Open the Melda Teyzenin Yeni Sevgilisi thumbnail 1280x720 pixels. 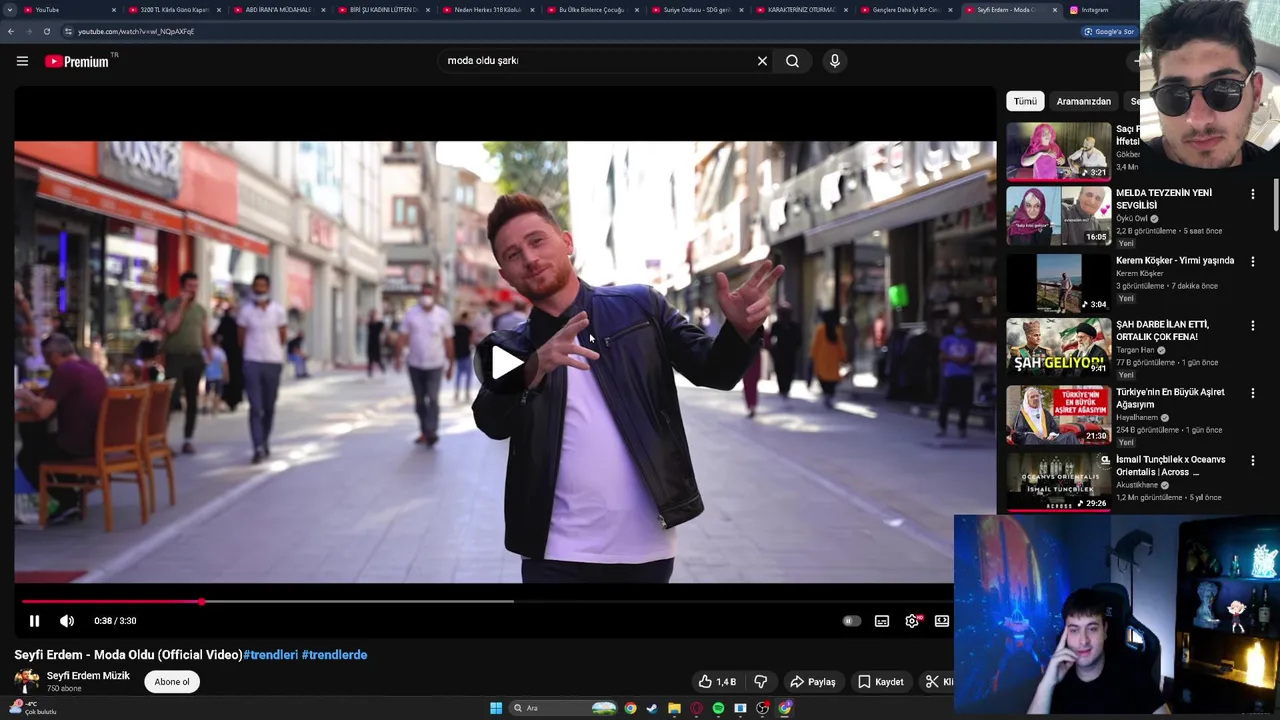(1058, 216)
